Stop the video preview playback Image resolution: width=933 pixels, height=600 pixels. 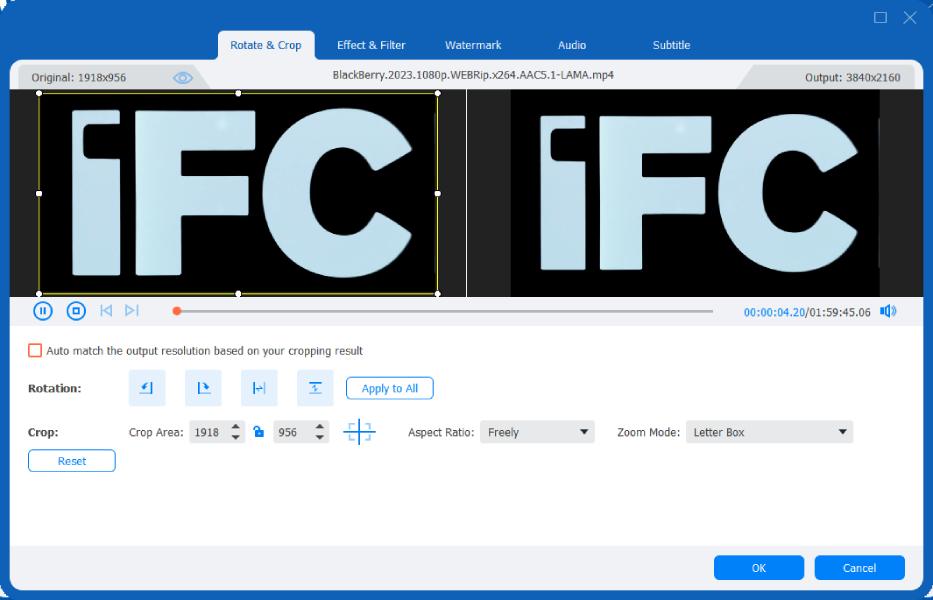click(76, 311)
